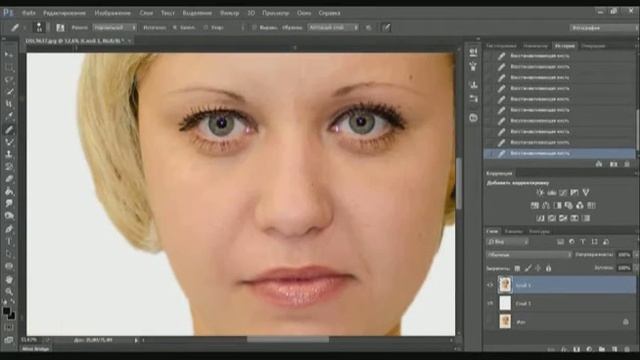This screenshot has width=640, height=360.
Task: Open the Окно menu
Action: (304, 13)
